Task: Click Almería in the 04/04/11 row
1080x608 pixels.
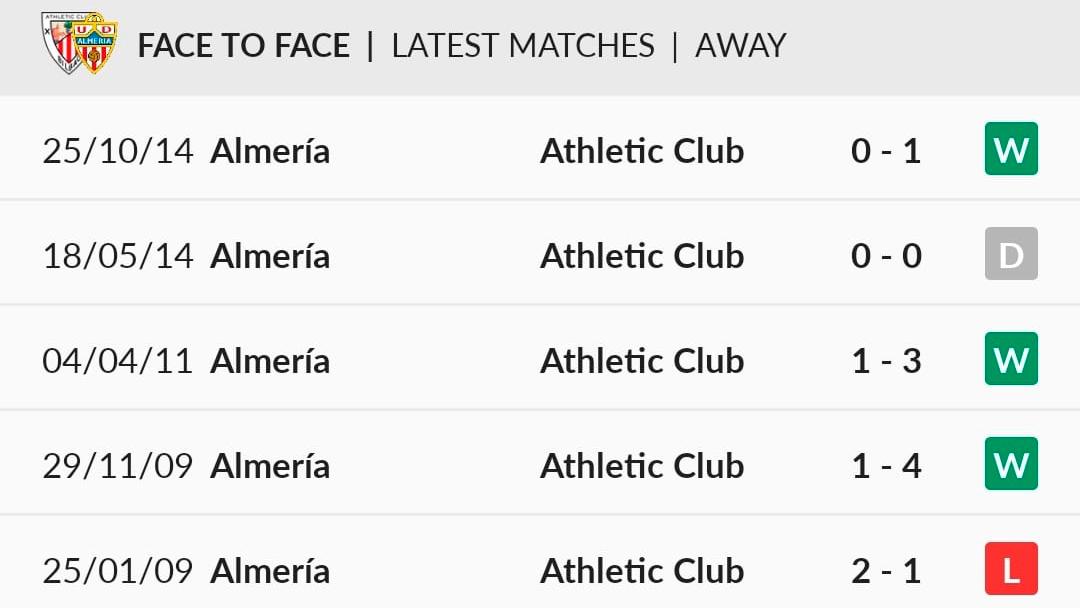Action: [270, 361]
